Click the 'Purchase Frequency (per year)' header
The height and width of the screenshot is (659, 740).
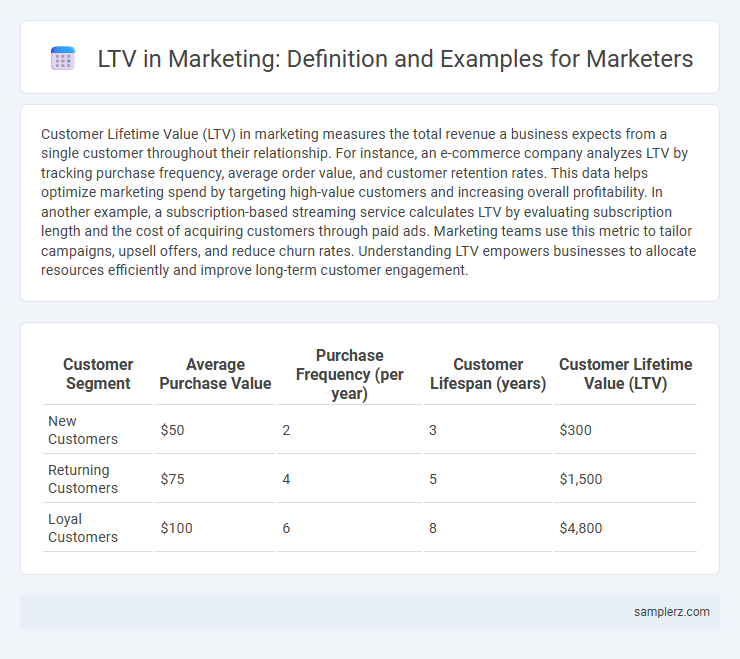pyautogui.click(x=349, y=374)
